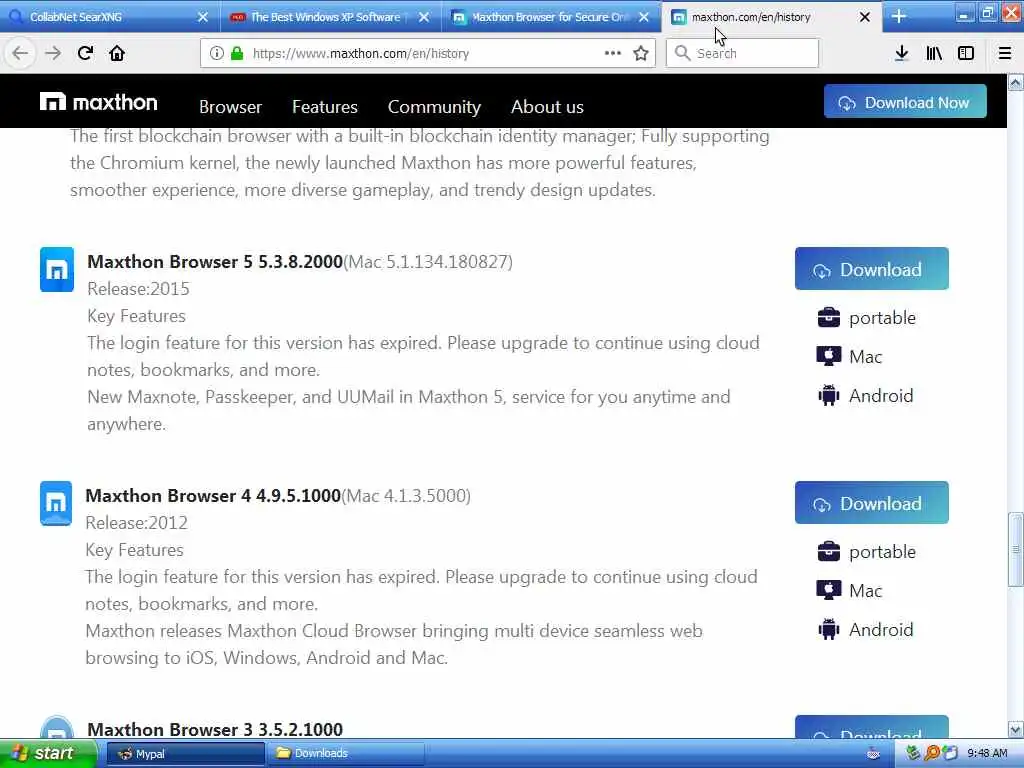1024x768 pixels.
Task: Choose Mac download for Maxthon 4
Action: point(849,590)
